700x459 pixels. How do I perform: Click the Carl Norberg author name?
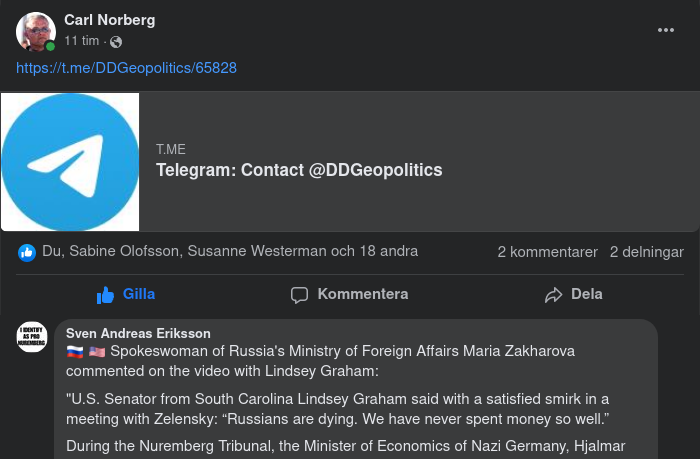coord(109,20)
